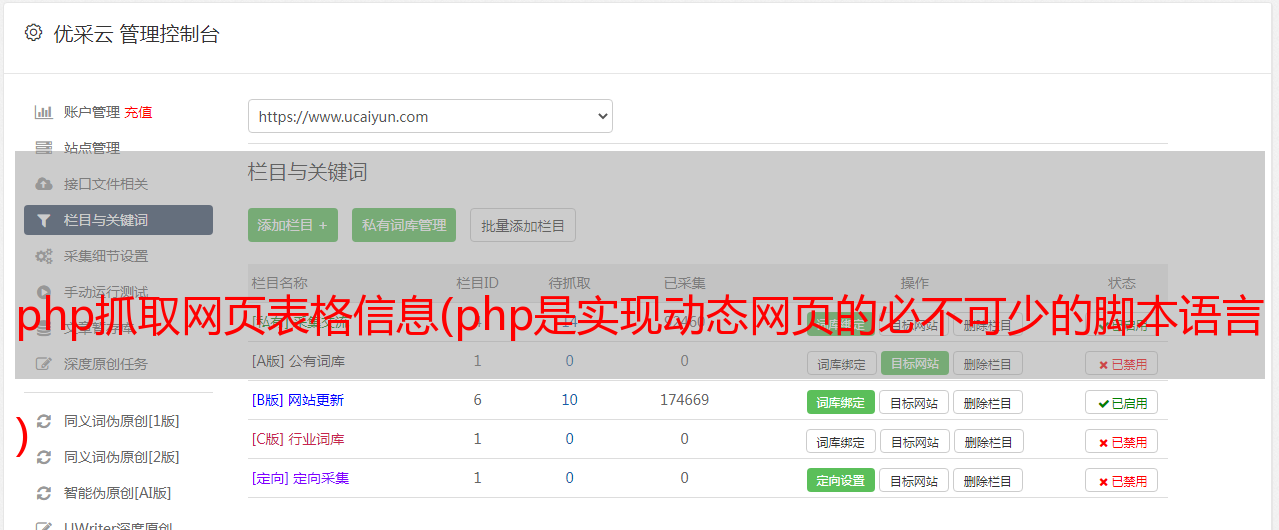Click 目标网站 in the [B版] 网站更新 row

pos(914,402)
